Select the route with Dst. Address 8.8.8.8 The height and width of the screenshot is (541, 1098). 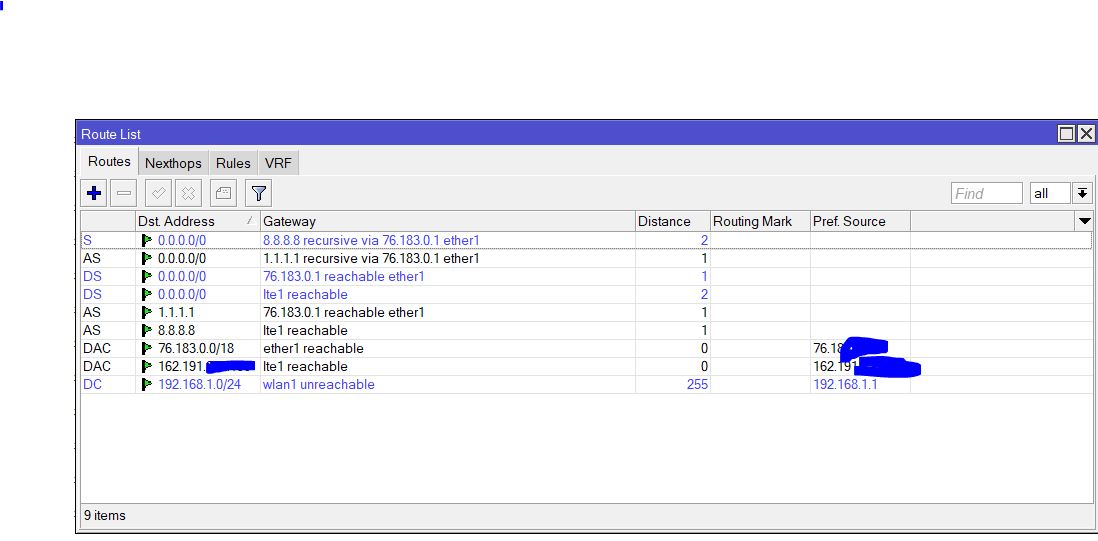[x=586, y=330]
